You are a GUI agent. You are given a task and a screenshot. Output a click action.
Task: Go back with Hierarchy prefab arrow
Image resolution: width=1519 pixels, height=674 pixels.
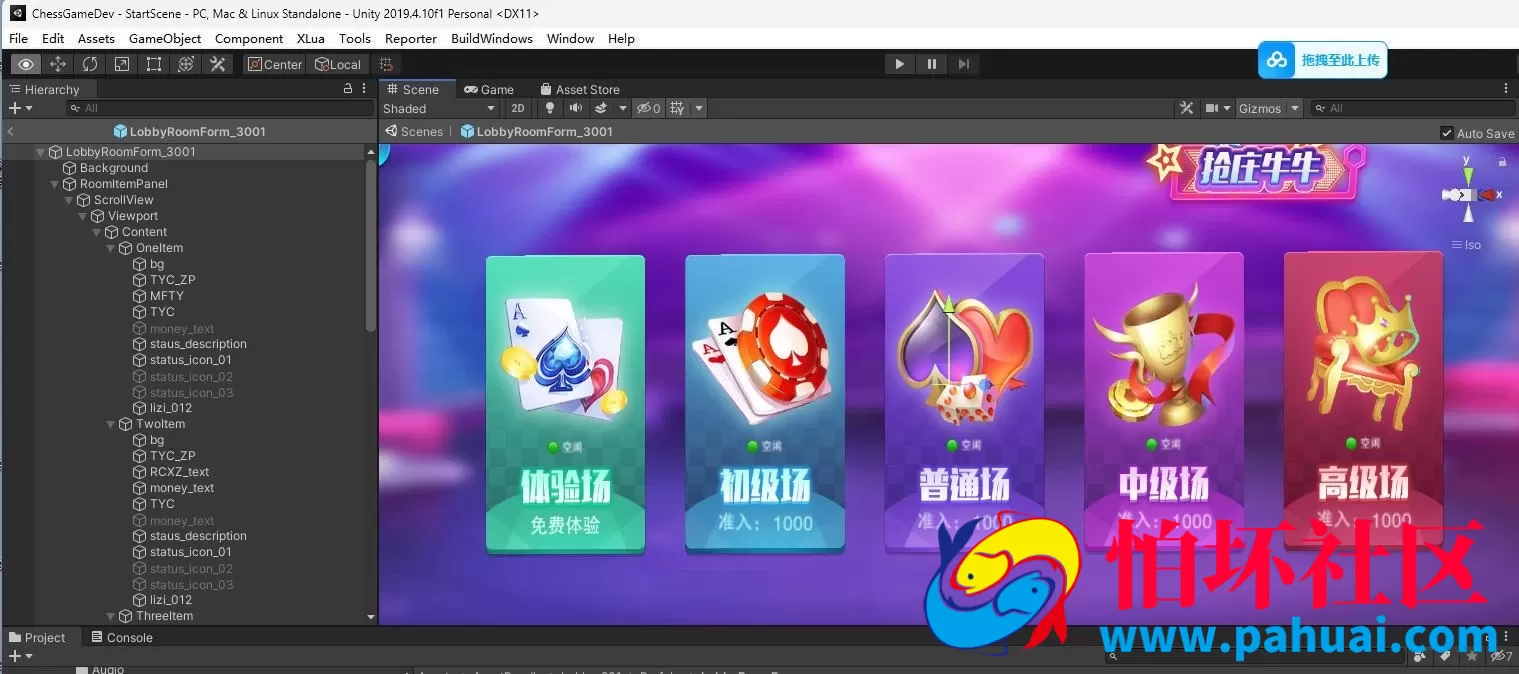click(x=10, y=131)
